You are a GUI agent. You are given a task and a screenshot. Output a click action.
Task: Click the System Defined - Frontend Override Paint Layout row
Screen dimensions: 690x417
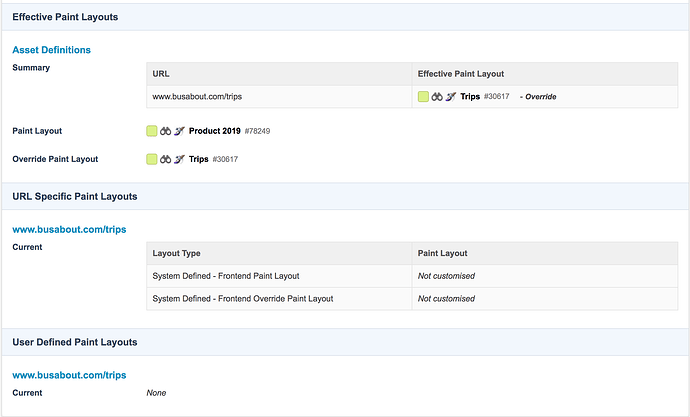(242, 299)
